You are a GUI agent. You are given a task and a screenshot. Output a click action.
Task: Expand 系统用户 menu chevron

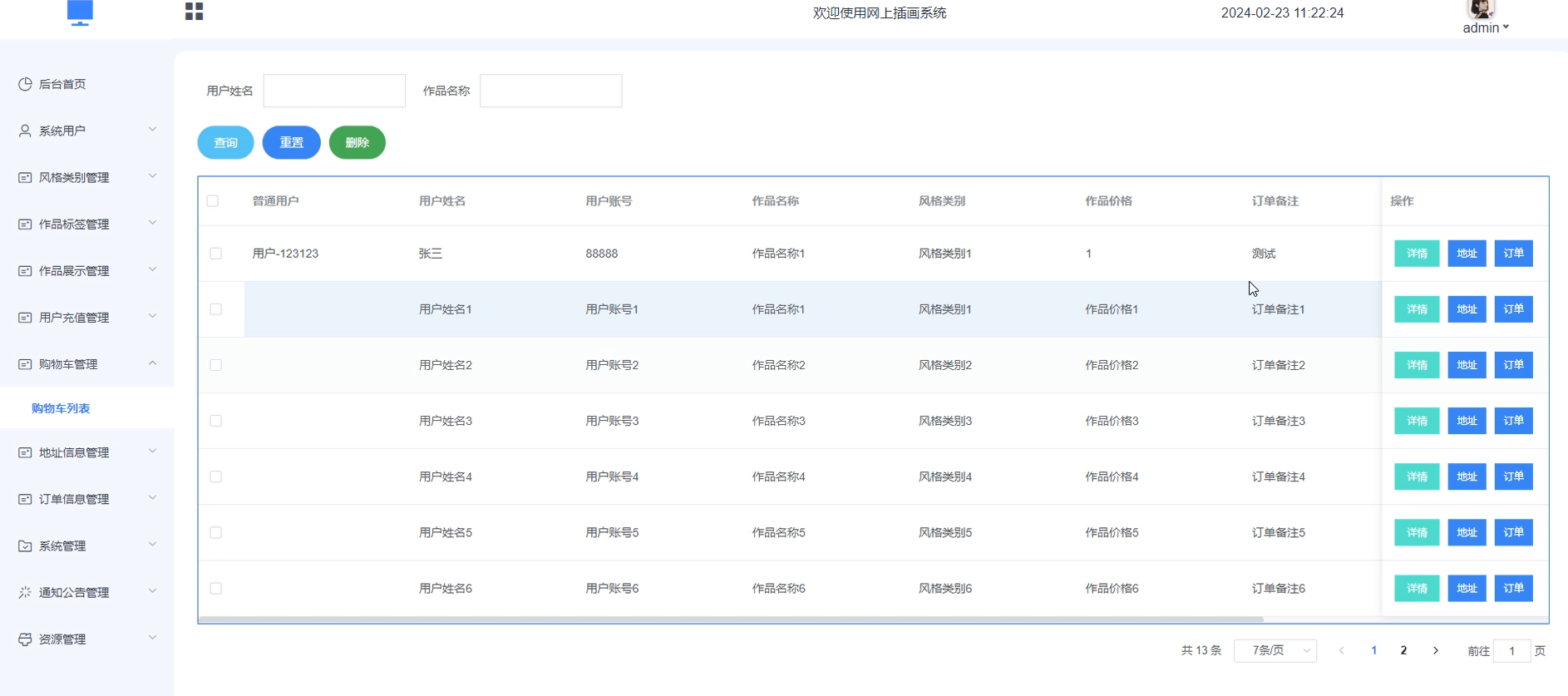(x=152, y=129)
